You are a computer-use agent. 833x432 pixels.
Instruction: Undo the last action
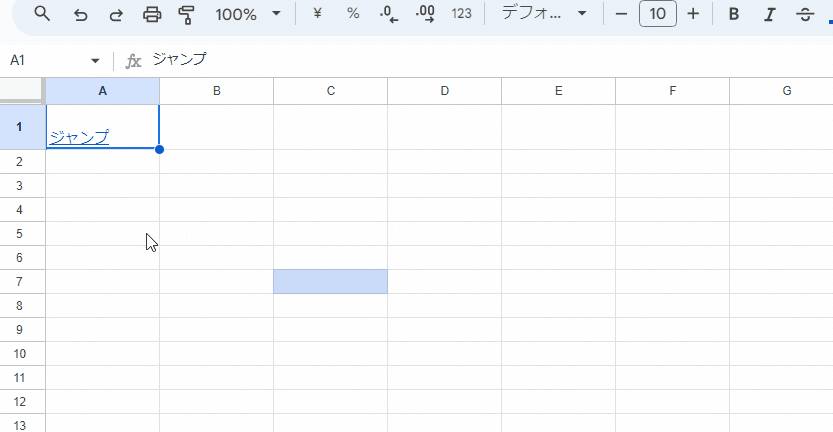pyautogui.click(x=80, y=14)
